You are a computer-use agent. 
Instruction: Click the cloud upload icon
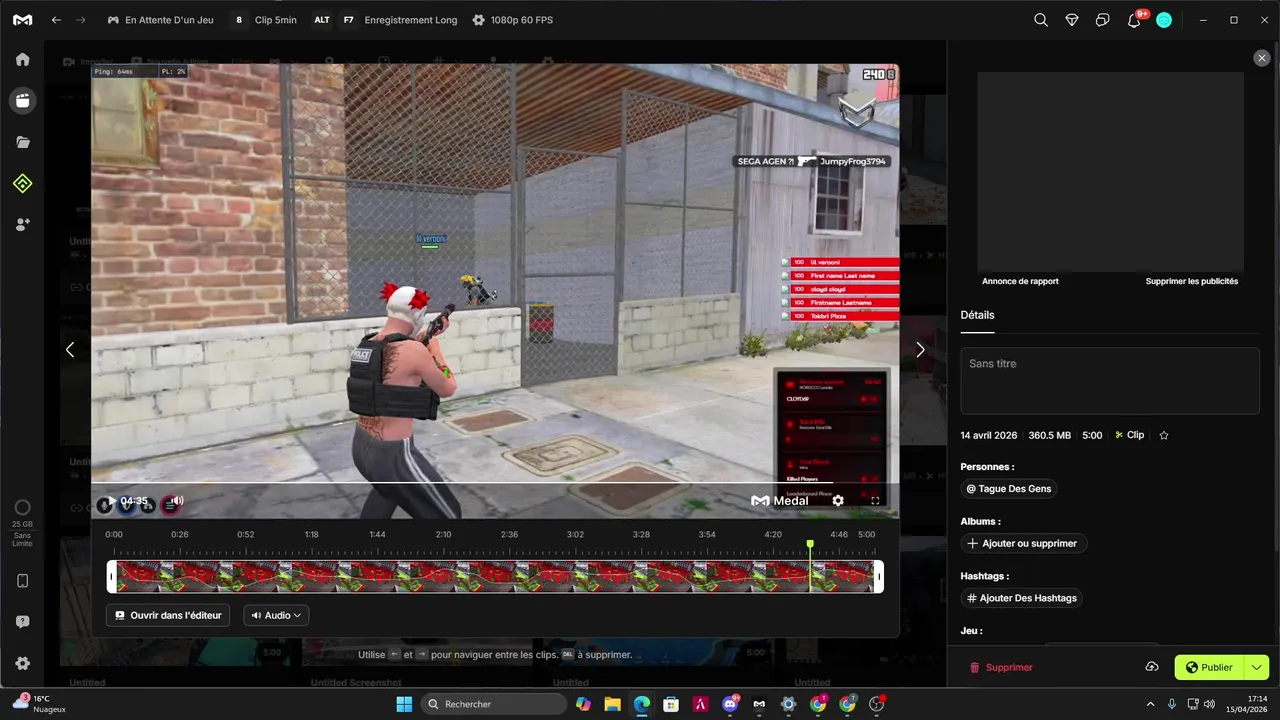coord(1152,667)
